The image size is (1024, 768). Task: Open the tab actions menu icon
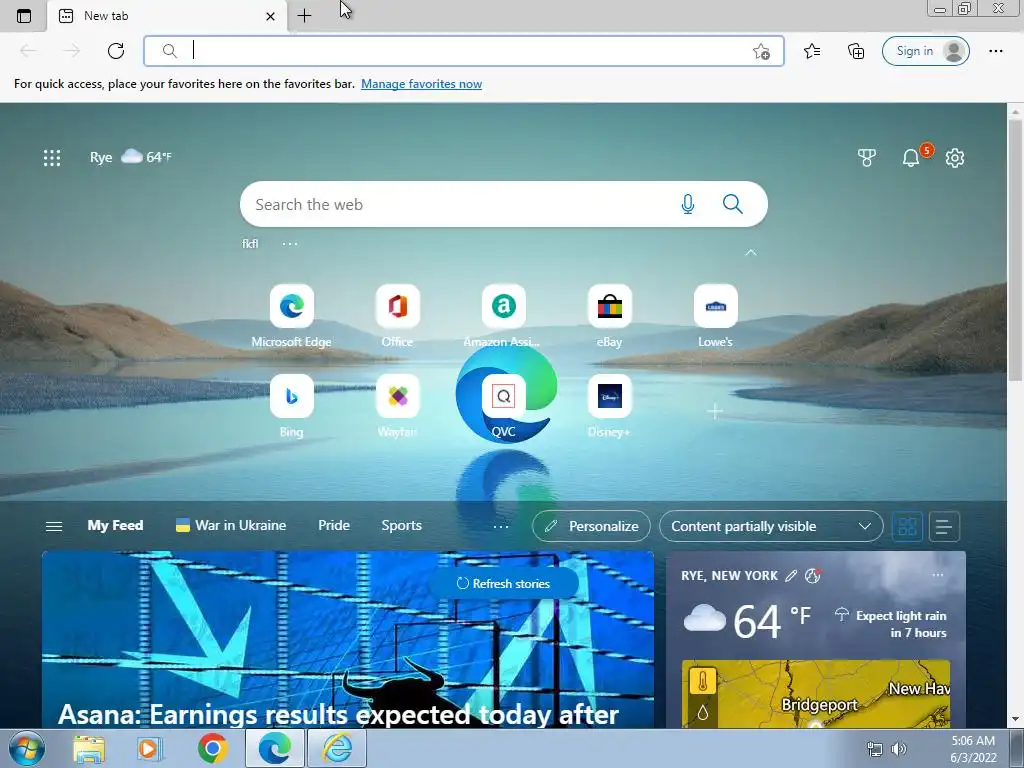24,16
